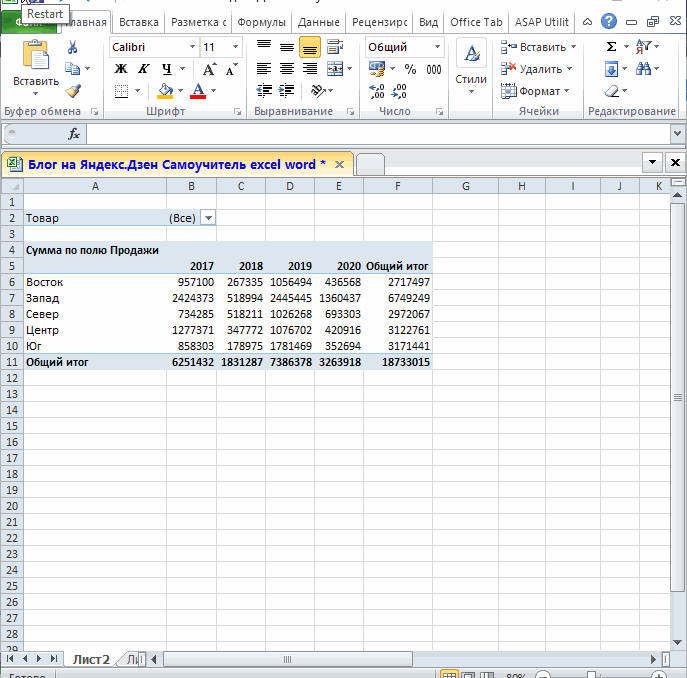Viewport: 687px width, 678px height.
Task: Click the Merge and Center icon
Action: click(335, 69)
